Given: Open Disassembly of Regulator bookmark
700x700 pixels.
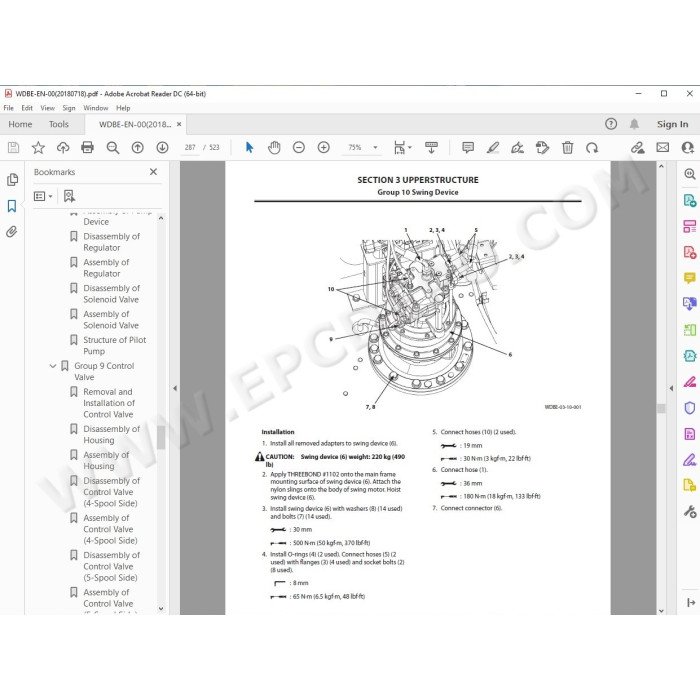Looking at the screenshot, I should 112,242.
